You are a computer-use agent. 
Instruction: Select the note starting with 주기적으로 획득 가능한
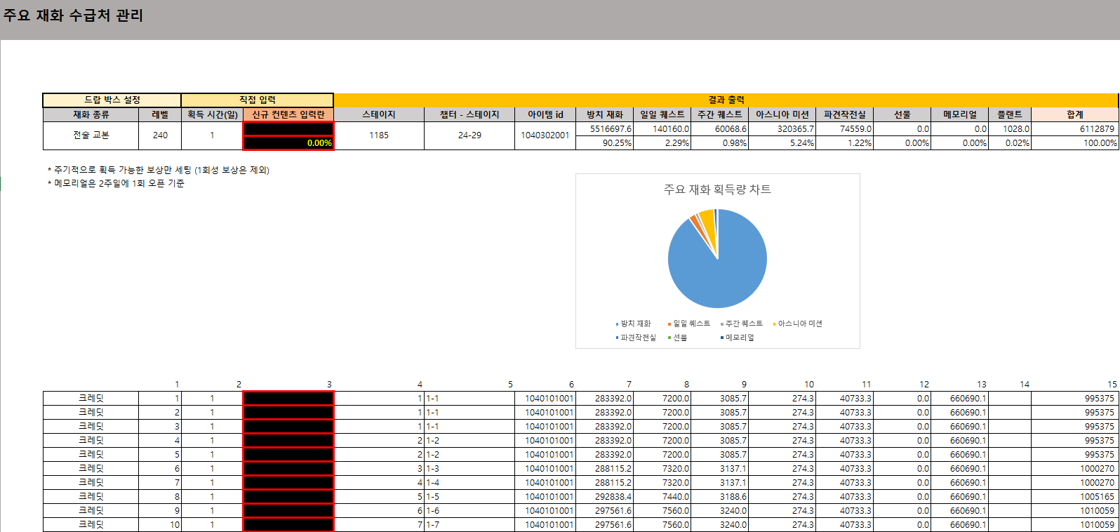coord(158,171)
